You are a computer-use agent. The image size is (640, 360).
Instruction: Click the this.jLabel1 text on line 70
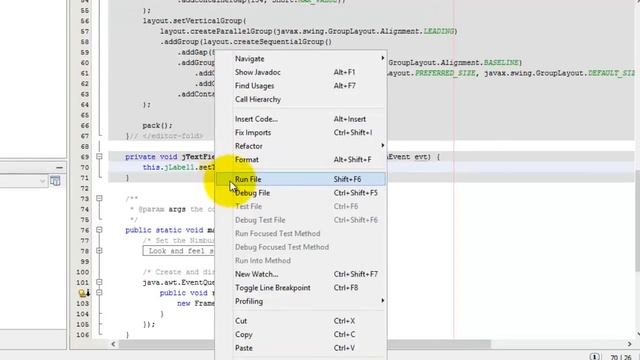point(169,167)
